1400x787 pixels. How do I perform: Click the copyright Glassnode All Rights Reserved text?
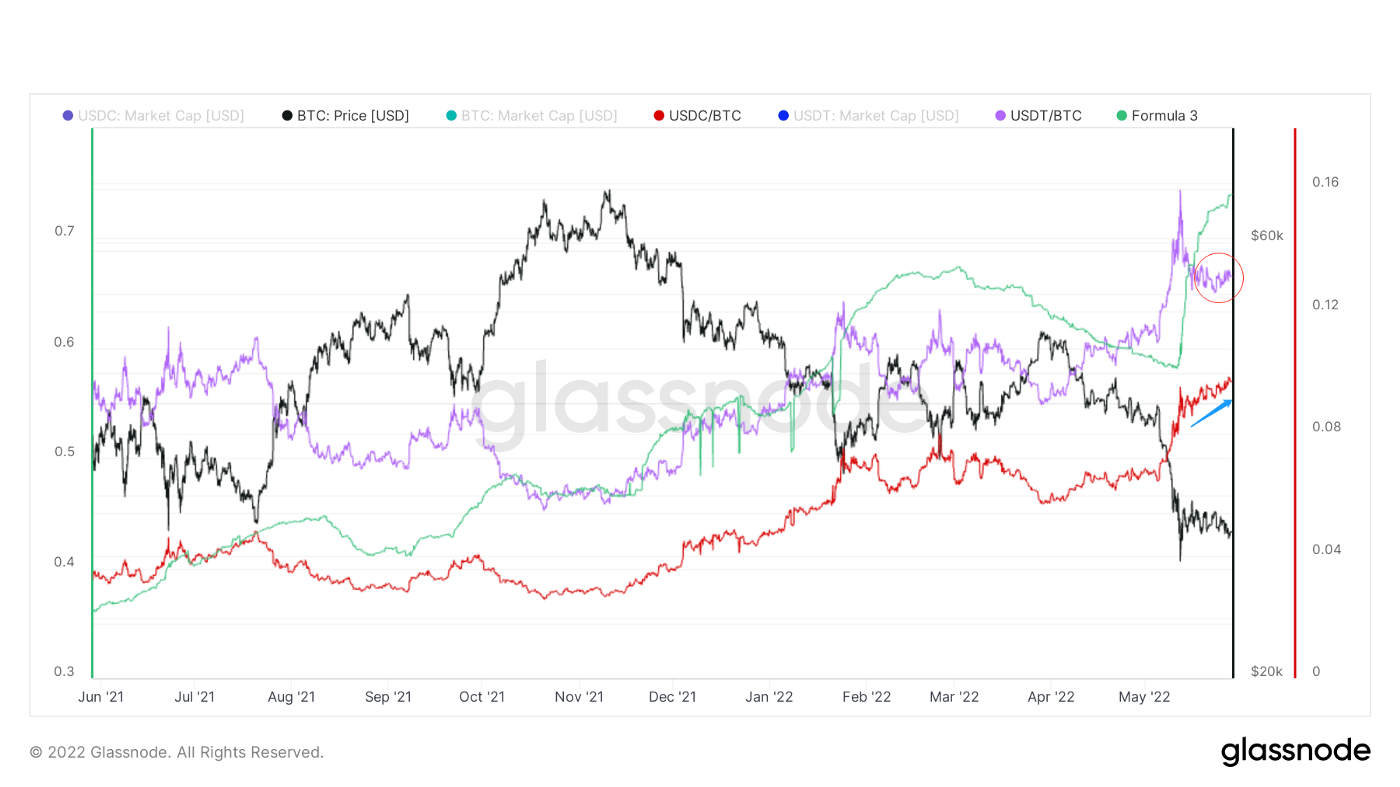(176, 752)
